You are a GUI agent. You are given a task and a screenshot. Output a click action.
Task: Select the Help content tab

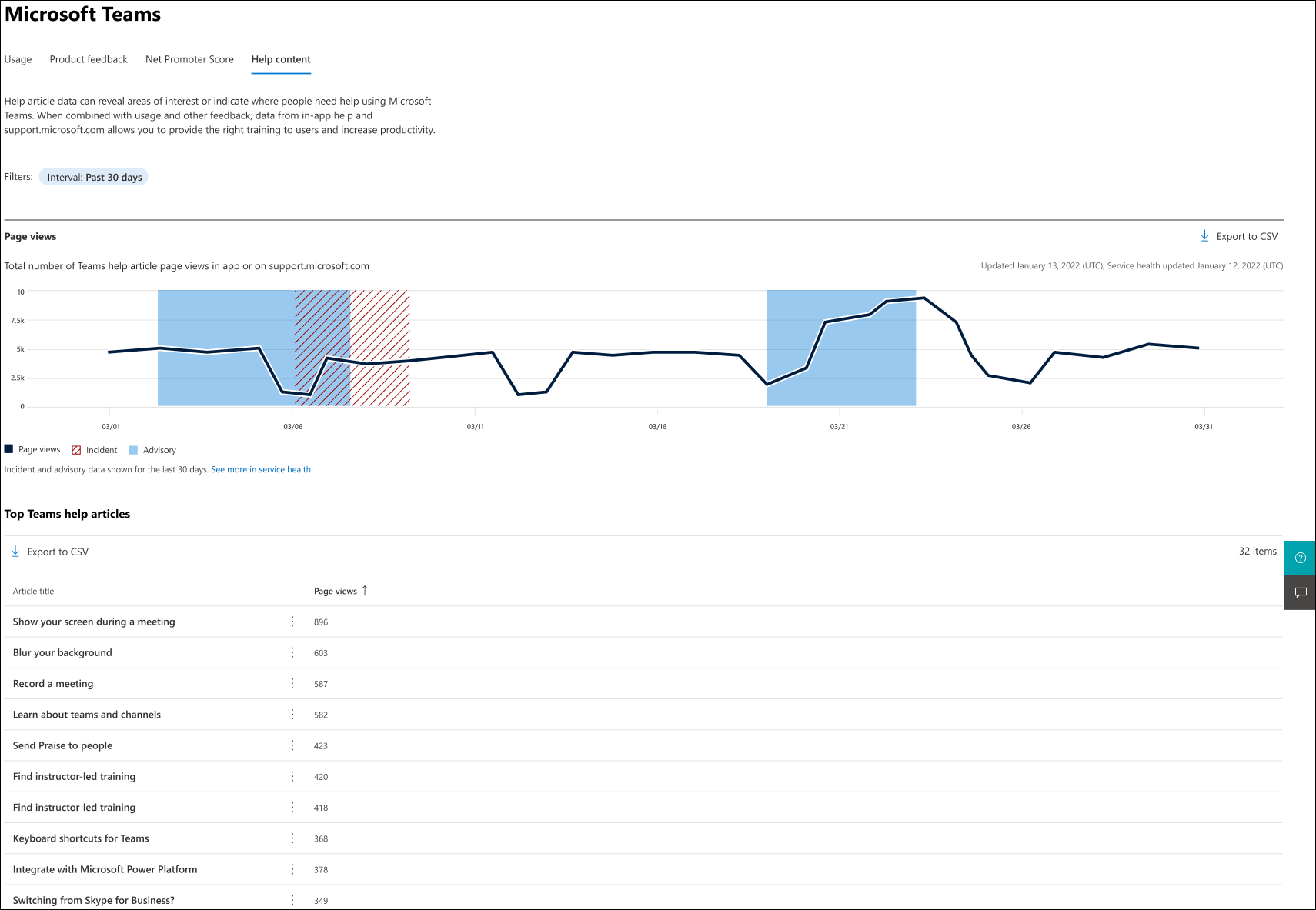tap(281, 59)
